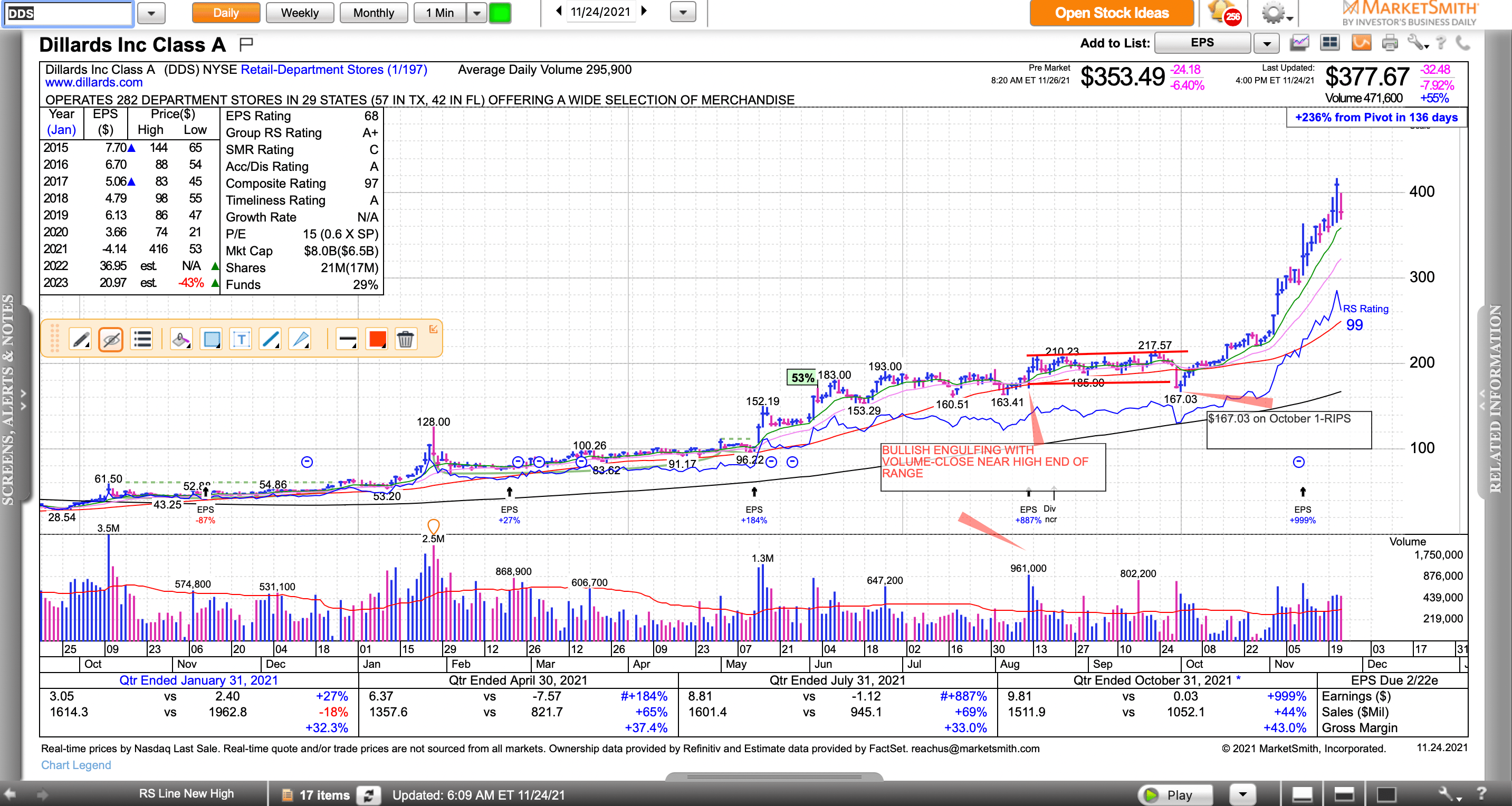Viewport: 1512px width, 806px height.
Task: Open help question mark icon in top toolbar
Action: (x=1440, y=43)
